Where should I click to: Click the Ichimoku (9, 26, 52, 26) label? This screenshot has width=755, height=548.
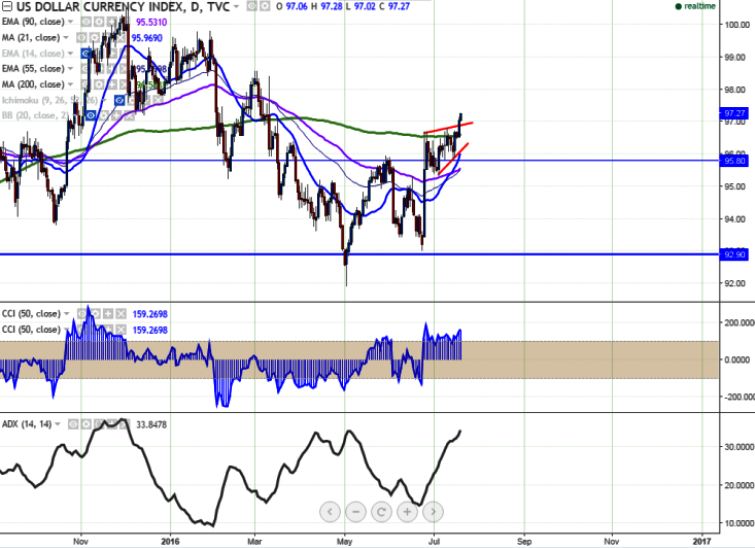[50, 100]
